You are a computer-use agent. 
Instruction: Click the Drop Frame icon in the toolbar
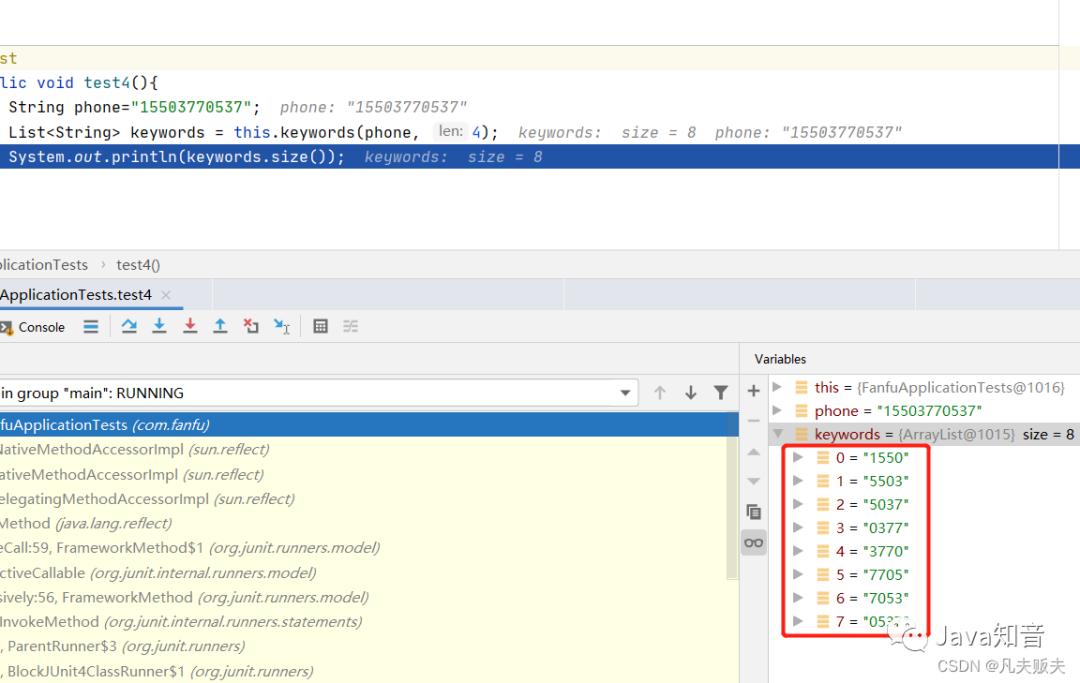250,326
